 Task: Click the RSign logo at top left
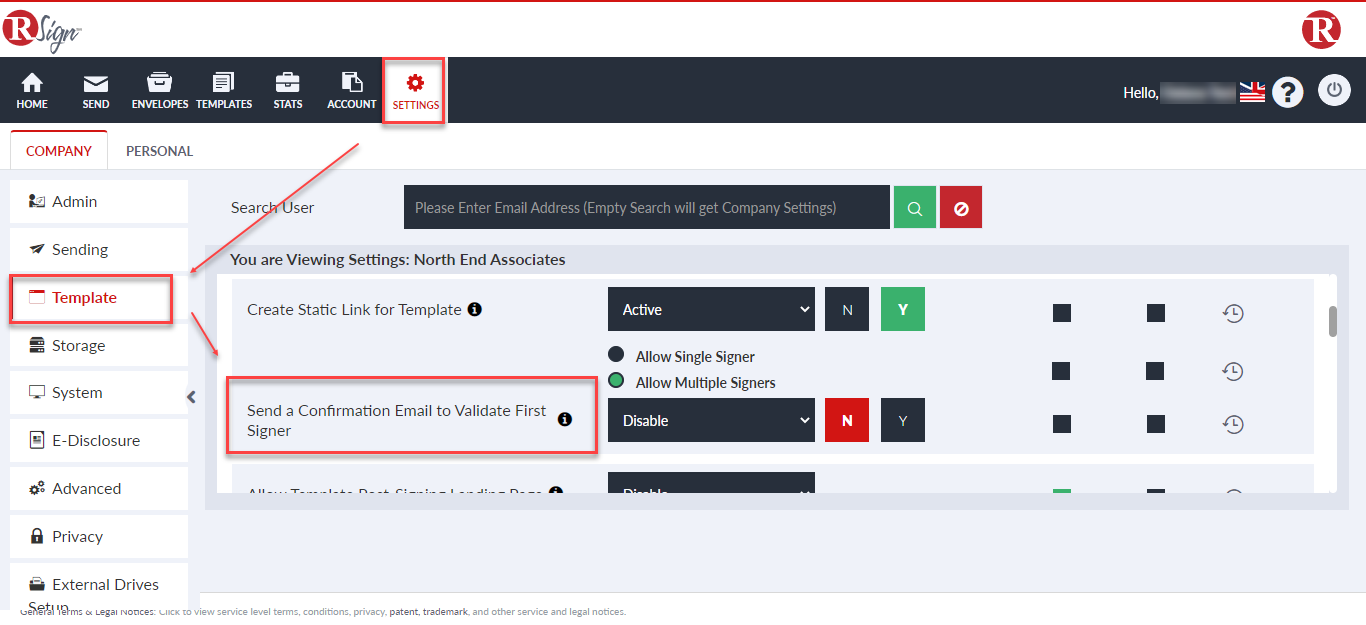[42, 29]
